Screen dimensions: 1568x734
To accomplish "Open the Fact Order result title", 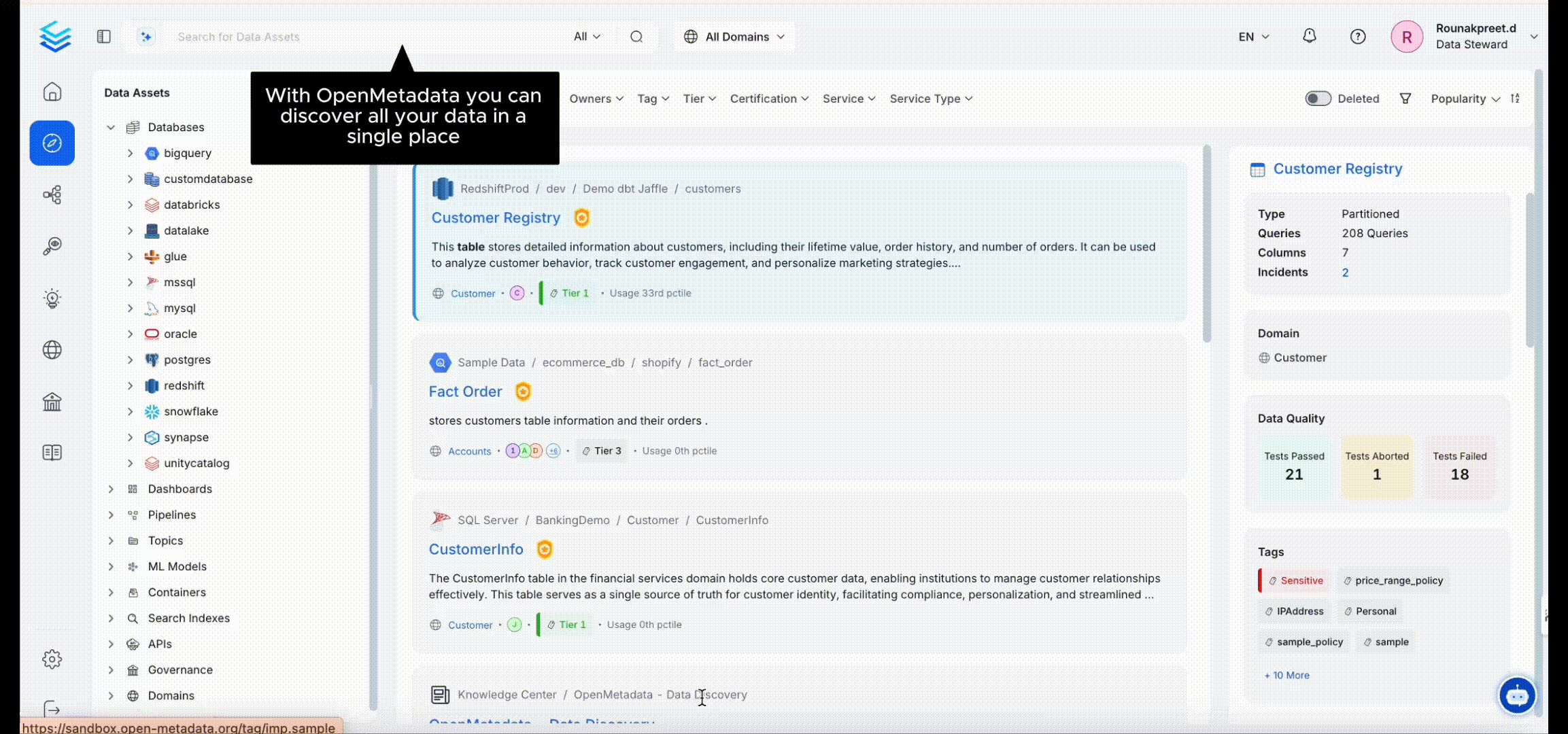I will point(465,391).
